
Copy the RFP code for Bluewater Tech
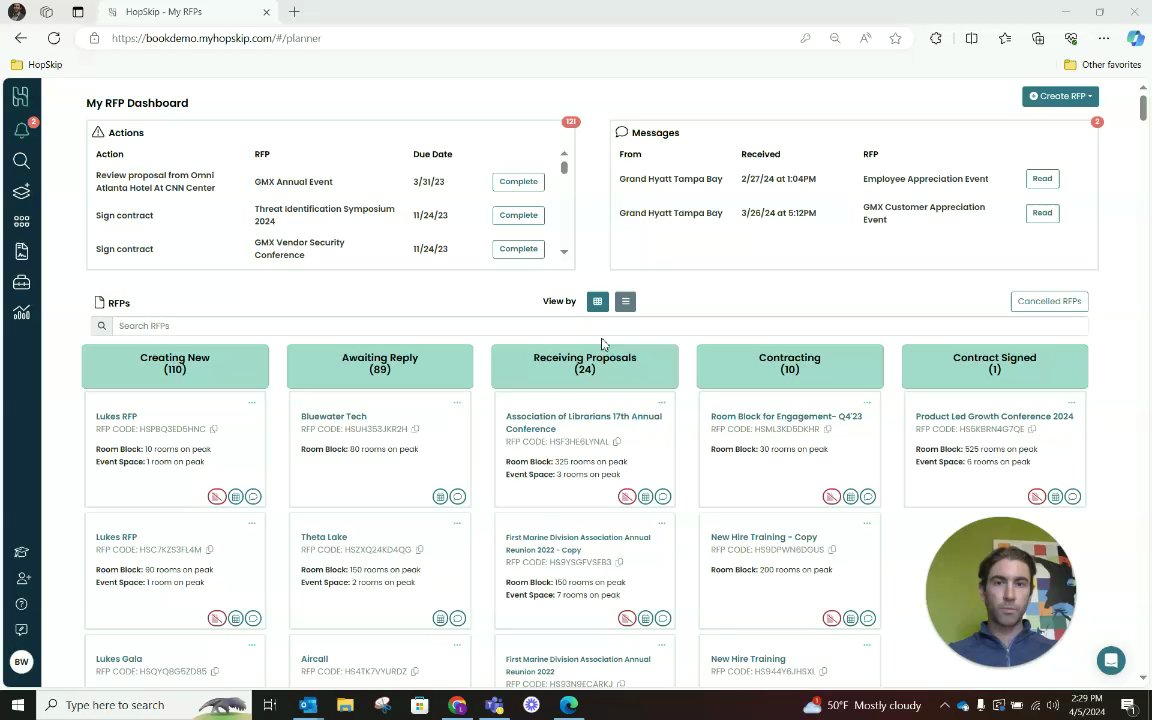coord(415,429)
